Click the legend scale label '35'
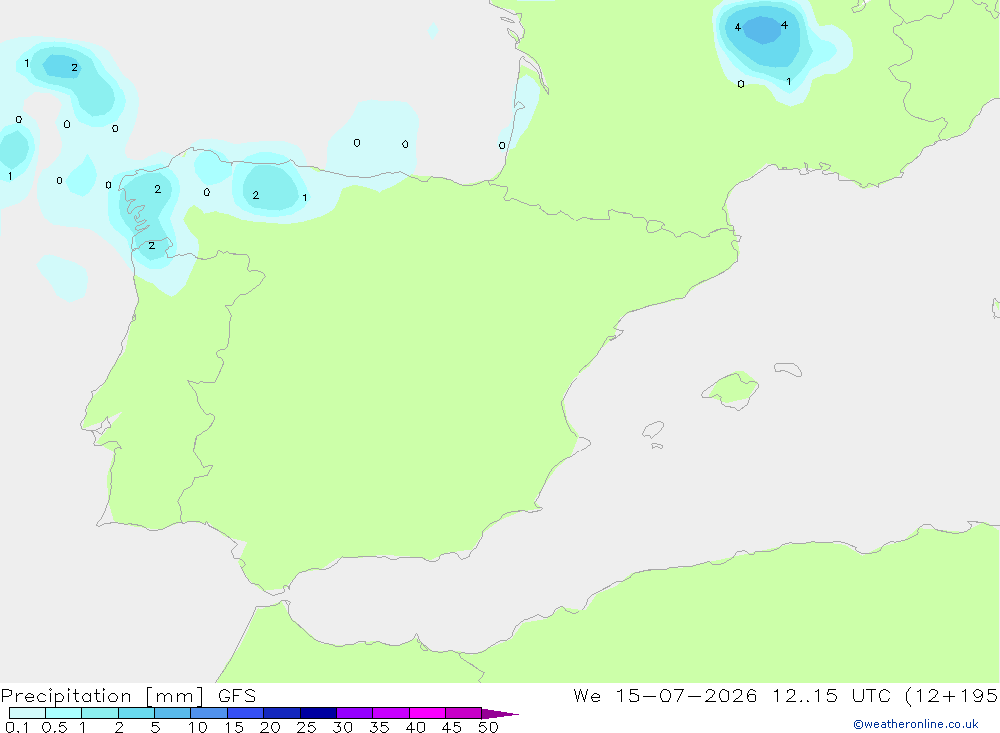Screen dimensions: 1000x733 379,727
